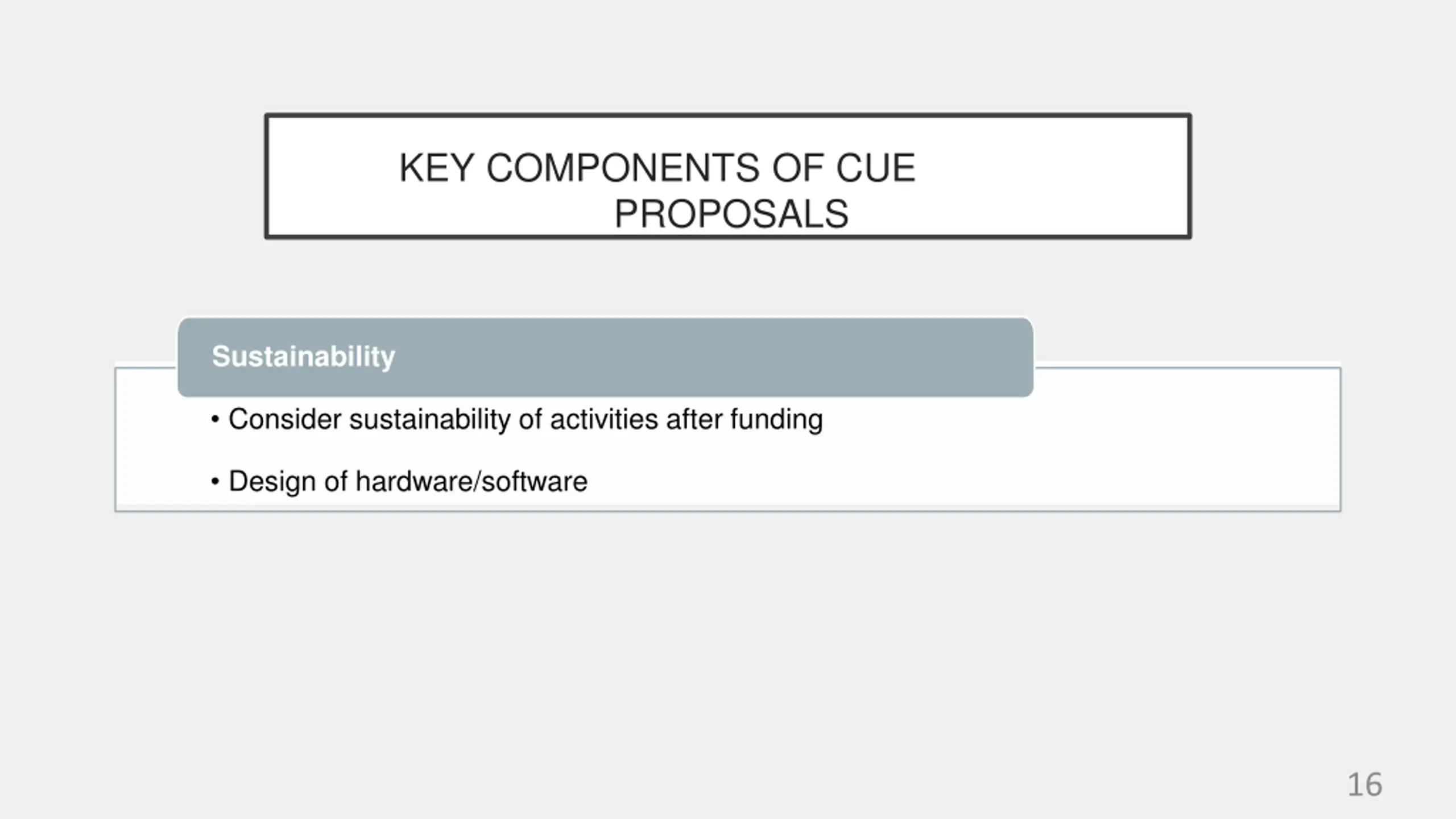Click the 'KEY COMPONENTS OF CUE' title line

tap(657, 168)
